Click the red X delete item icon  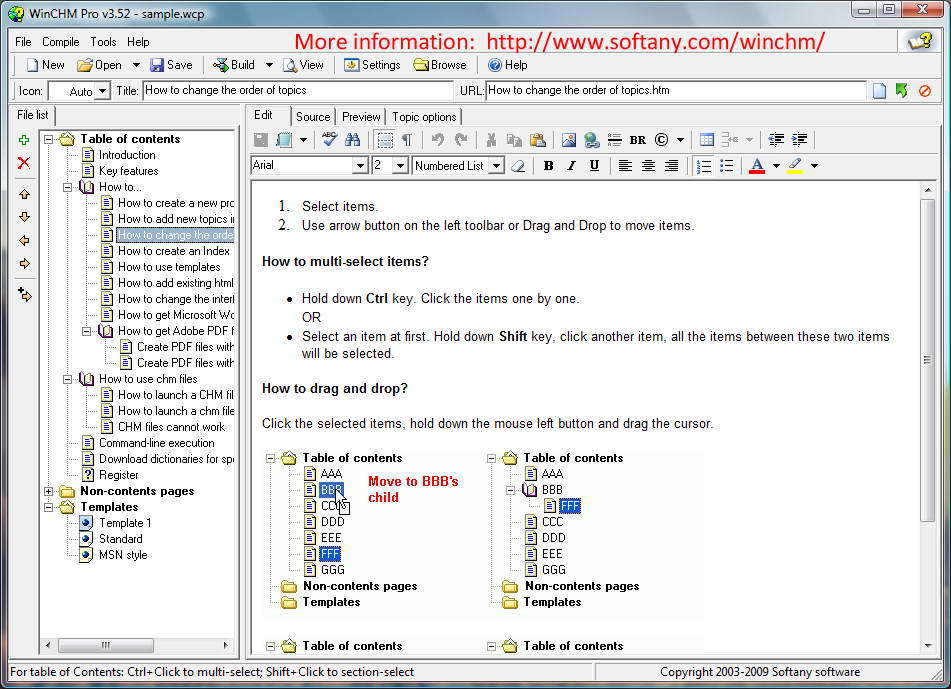tap(24, 163)
